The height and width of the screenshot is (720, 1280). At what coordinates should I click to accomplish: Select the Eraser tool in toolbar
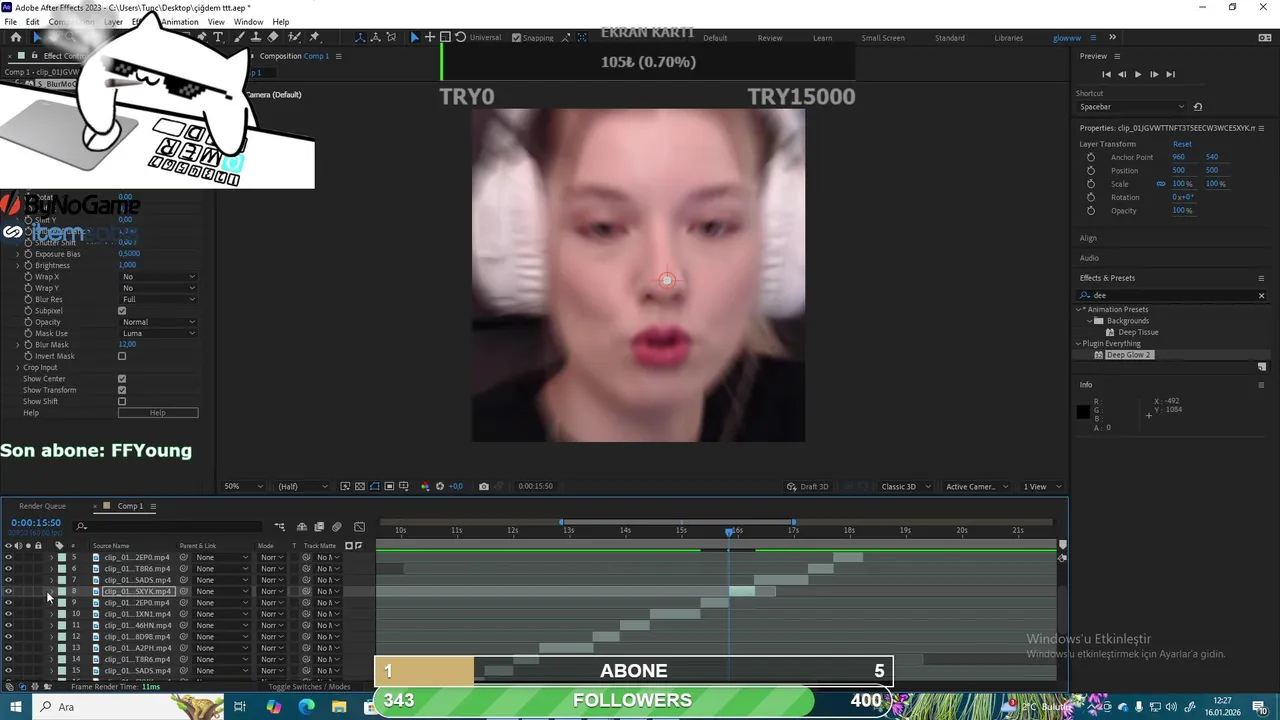coord(273,37)
